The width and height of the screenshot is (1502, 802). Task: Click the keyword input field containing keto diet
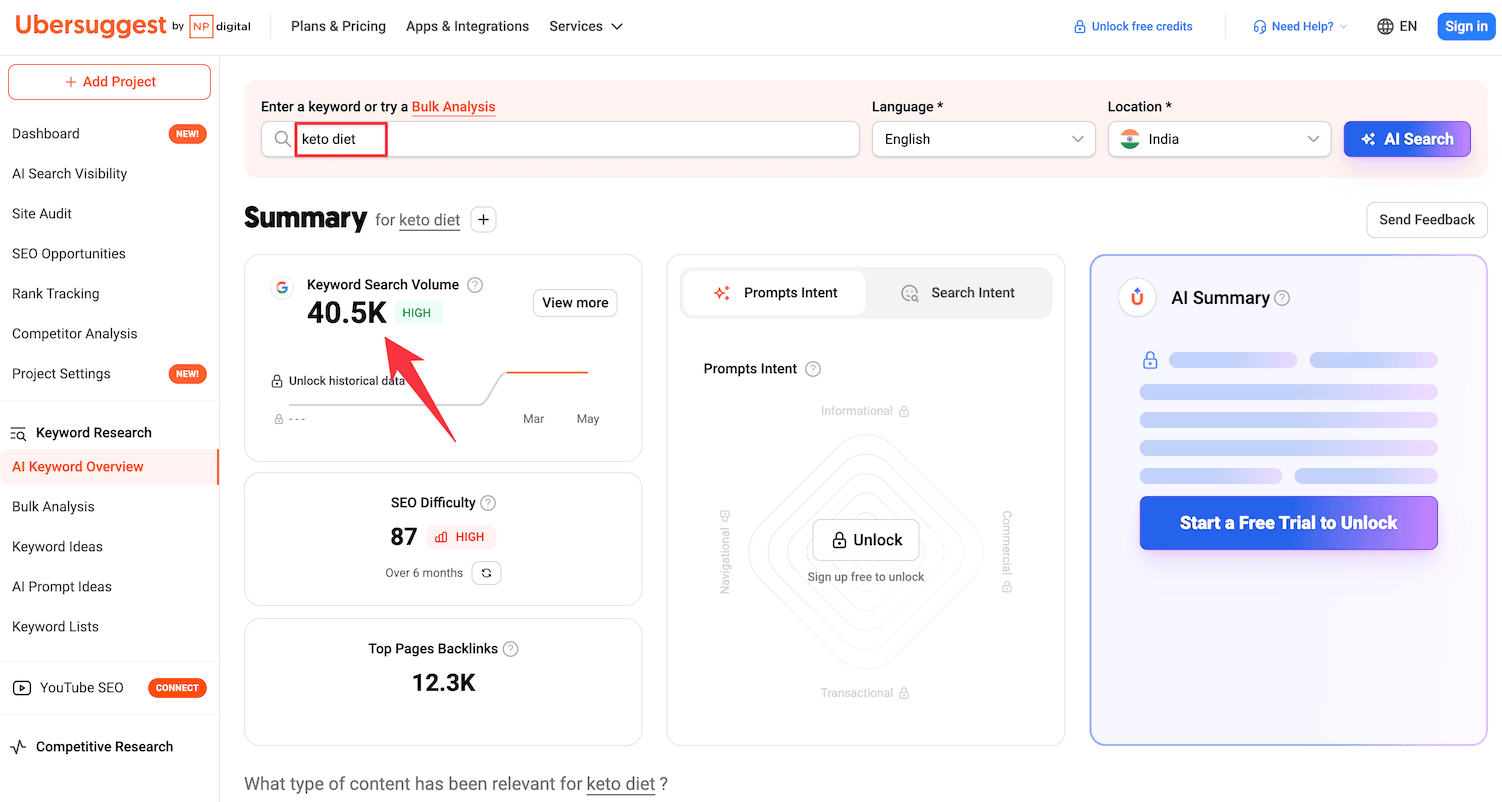click(x=560, y=139)
